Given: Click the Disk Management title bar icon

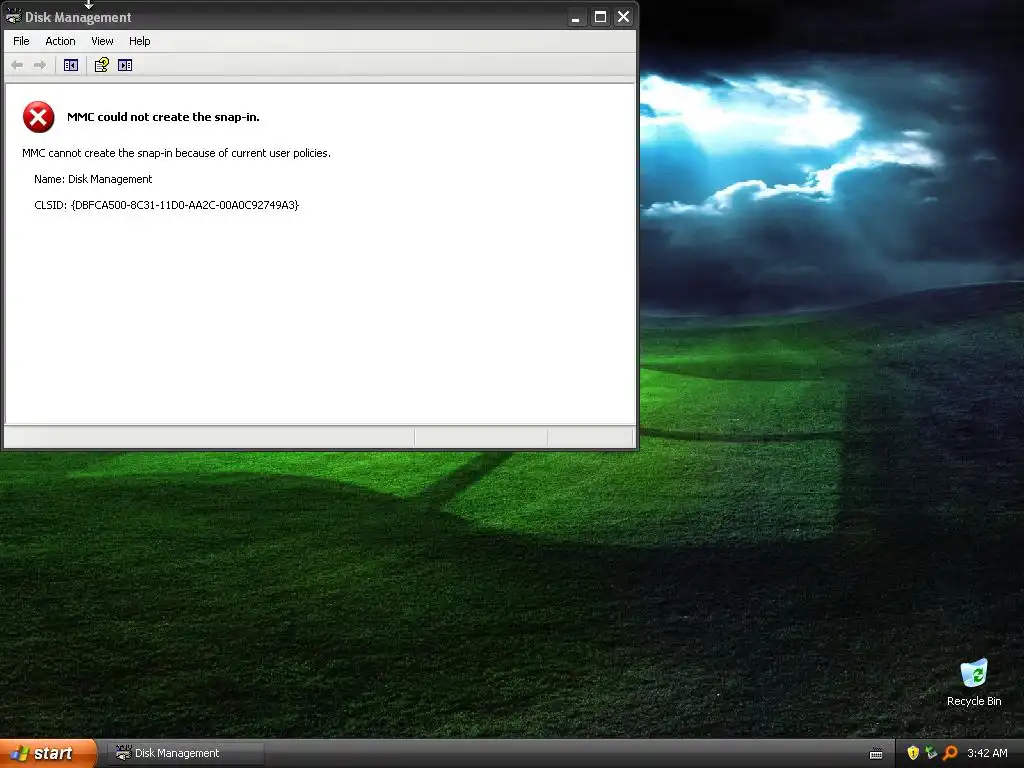Looking at the screenshot, I should tap(13, 16).
